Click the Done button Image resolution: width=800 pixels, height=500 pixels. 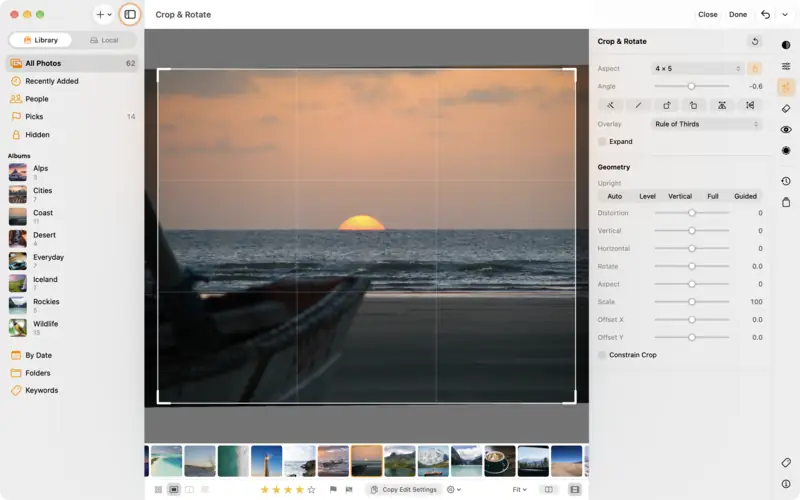[738, 14]
